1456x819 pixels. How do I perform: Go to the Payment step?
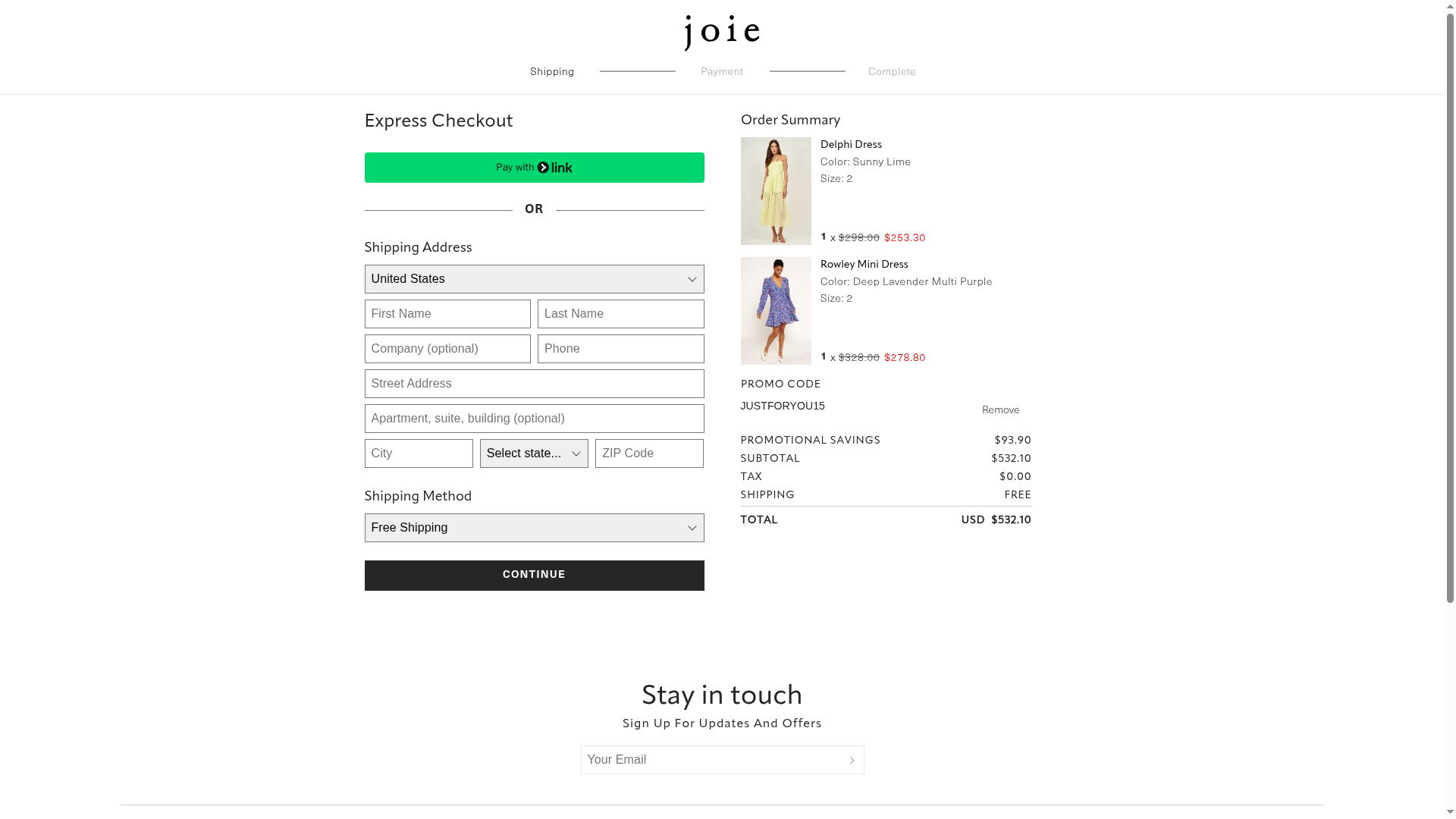click(722, 72)
